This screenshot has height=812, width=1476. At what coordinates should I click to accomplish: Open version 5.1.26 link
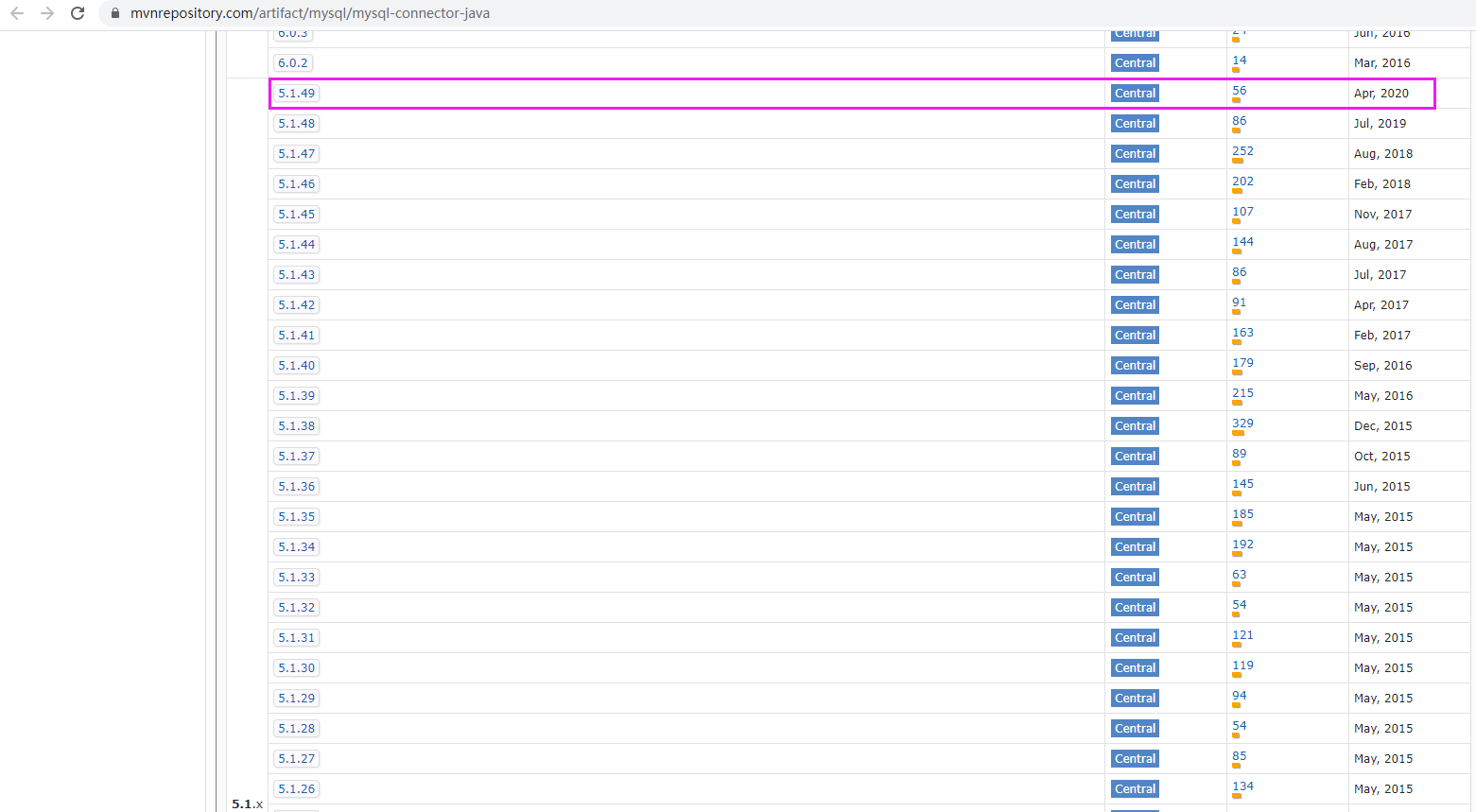297,789
